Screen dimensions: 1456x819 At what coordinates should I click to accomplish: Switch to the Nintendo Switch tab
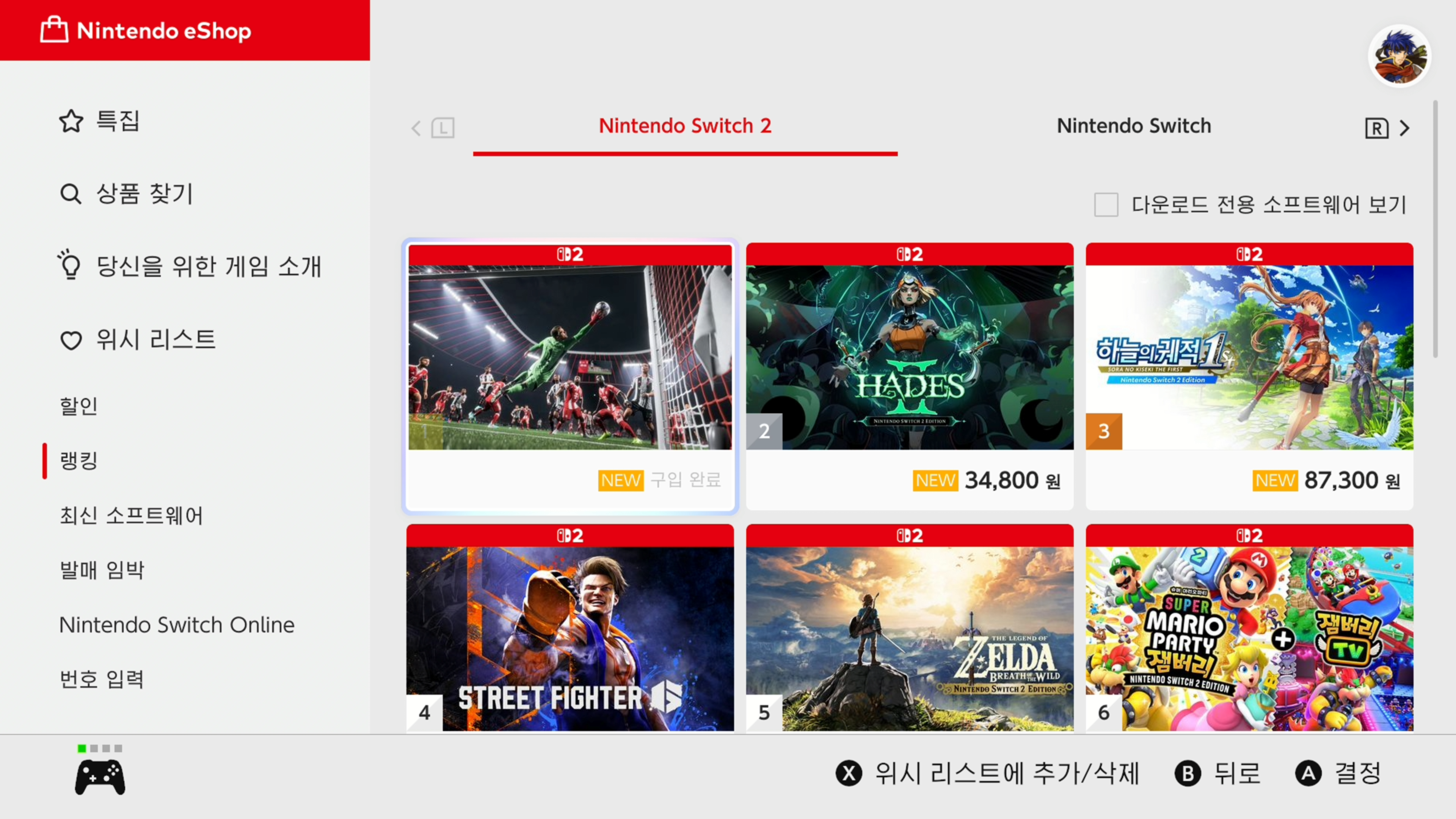[x=1134, y=126]
